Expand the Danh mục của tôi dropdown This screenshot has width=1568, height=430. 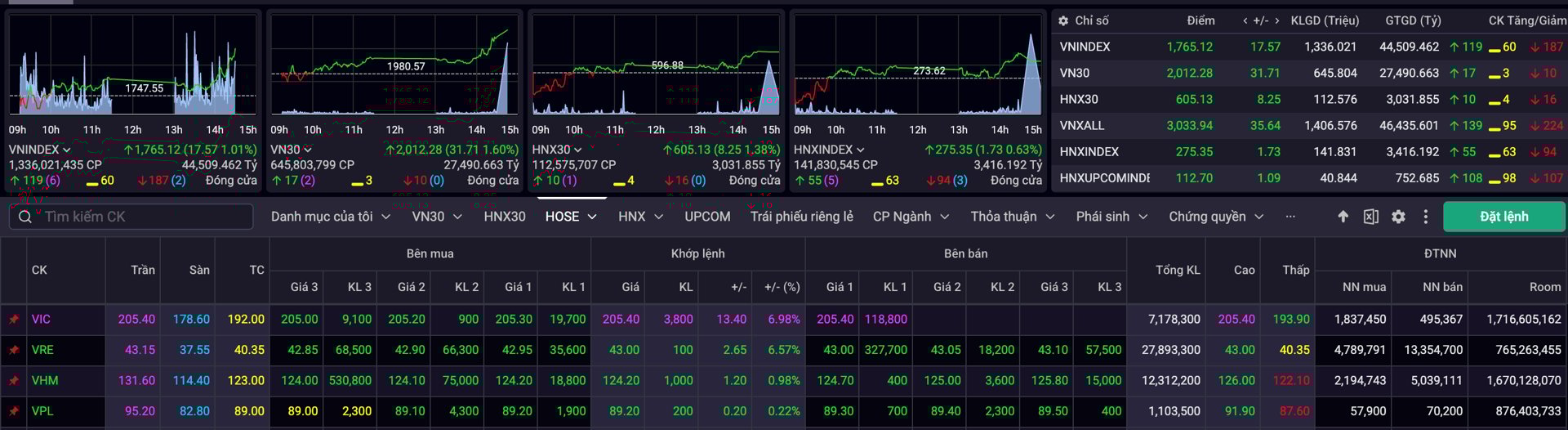point(385,217)
